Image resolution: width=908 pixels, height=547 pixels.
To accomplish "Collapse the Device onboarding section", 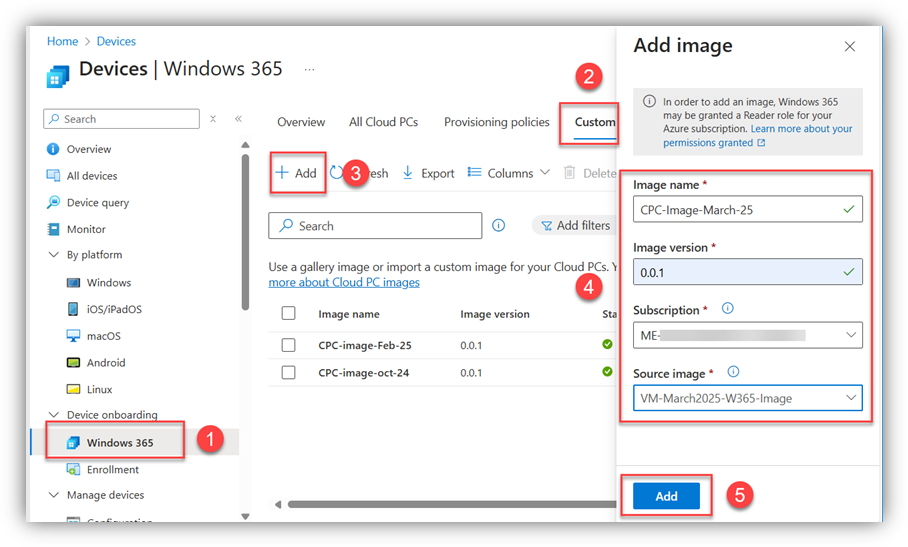I will pos(54,414).
